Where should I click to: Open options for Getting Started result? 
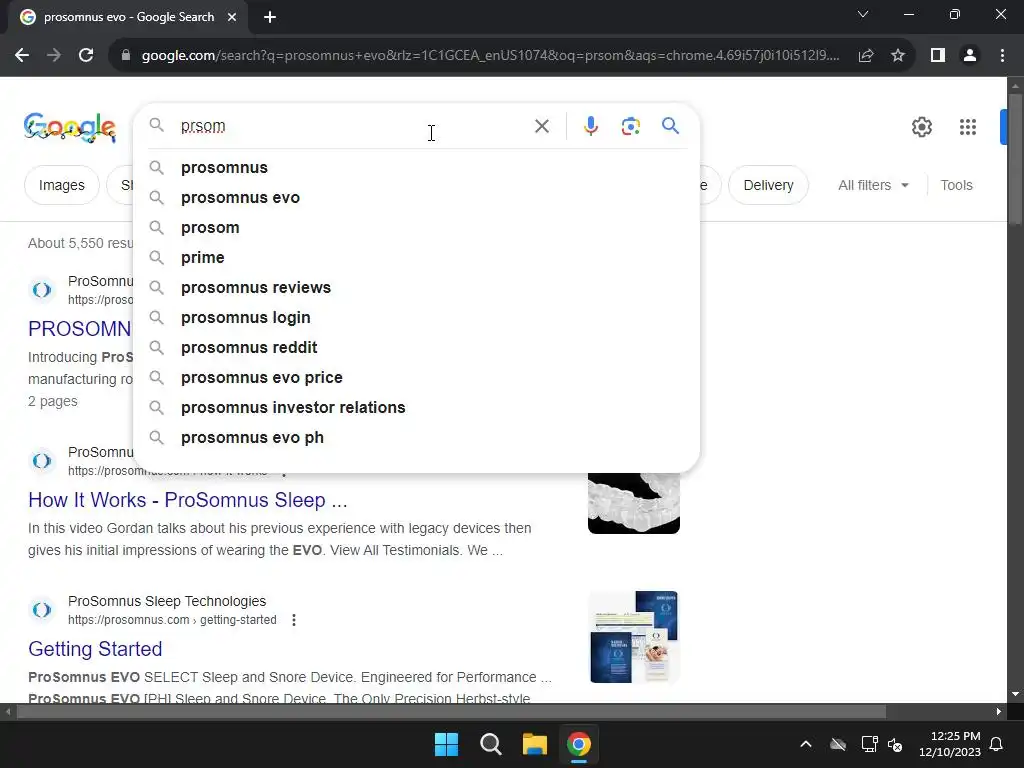pos(294,620)
